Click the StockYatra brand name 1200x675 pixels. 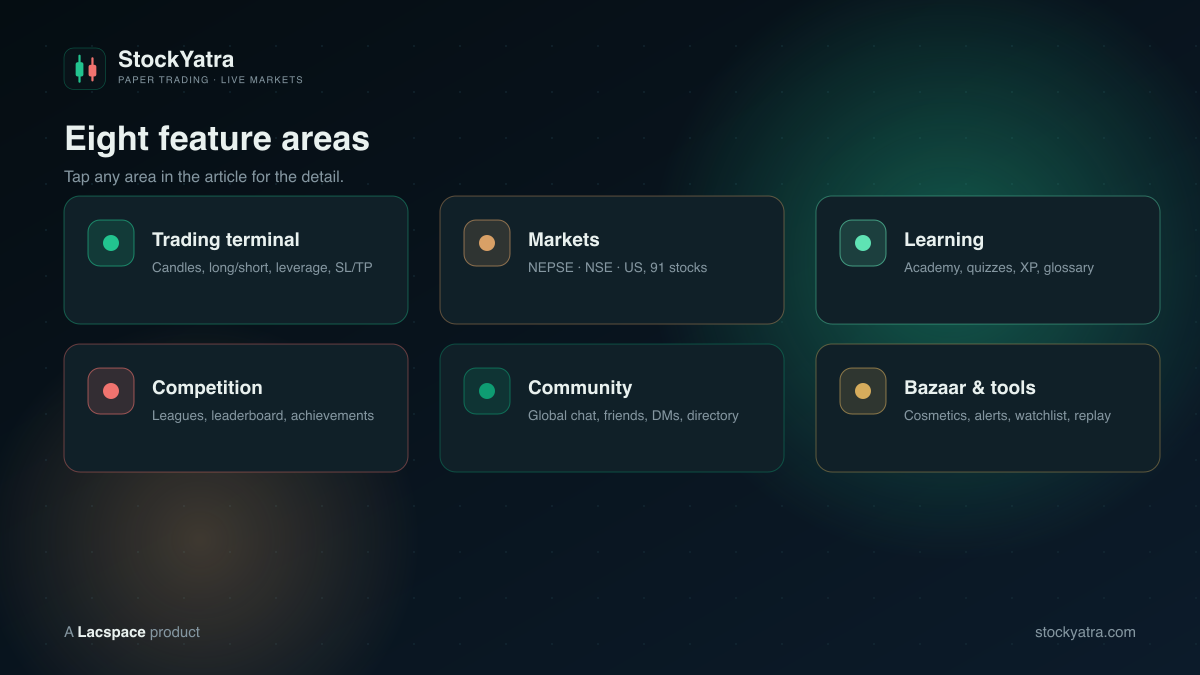click(176, 59)
